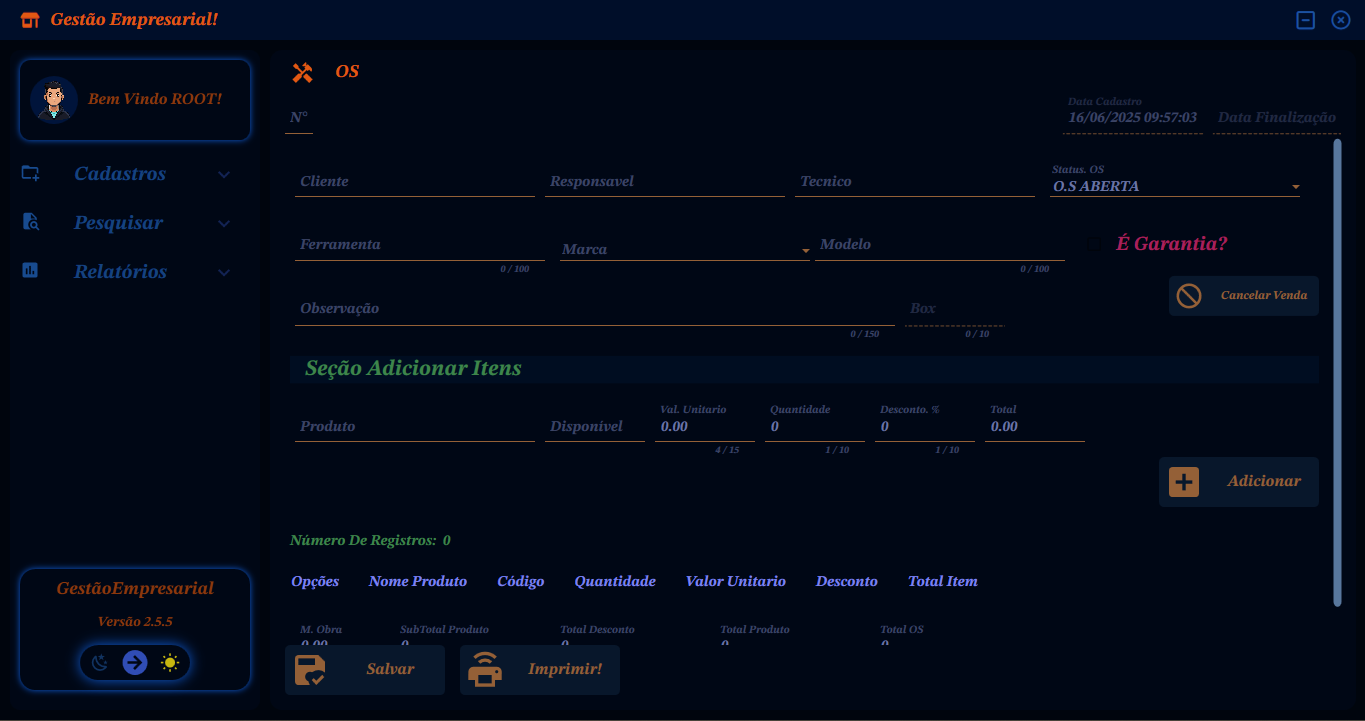Click the Cadastros folder icon
Screen dimensions: 1365x721
point(31,173)
